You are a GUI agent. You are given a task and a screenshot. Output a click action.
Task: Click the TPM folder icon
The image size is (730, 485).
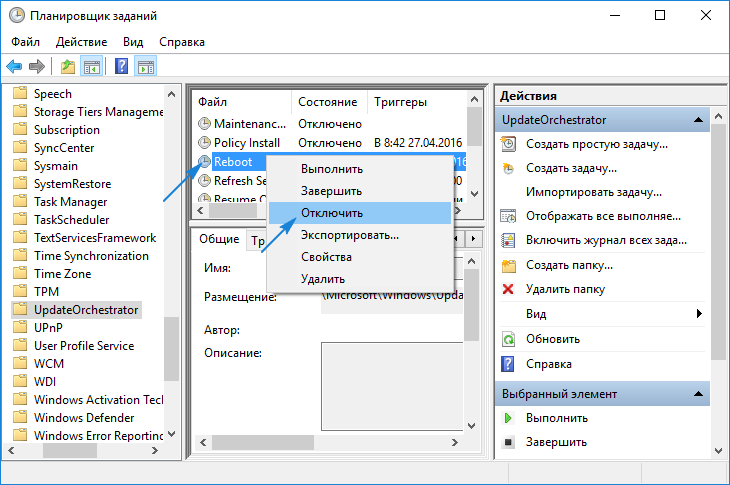[x=20, y=291]
